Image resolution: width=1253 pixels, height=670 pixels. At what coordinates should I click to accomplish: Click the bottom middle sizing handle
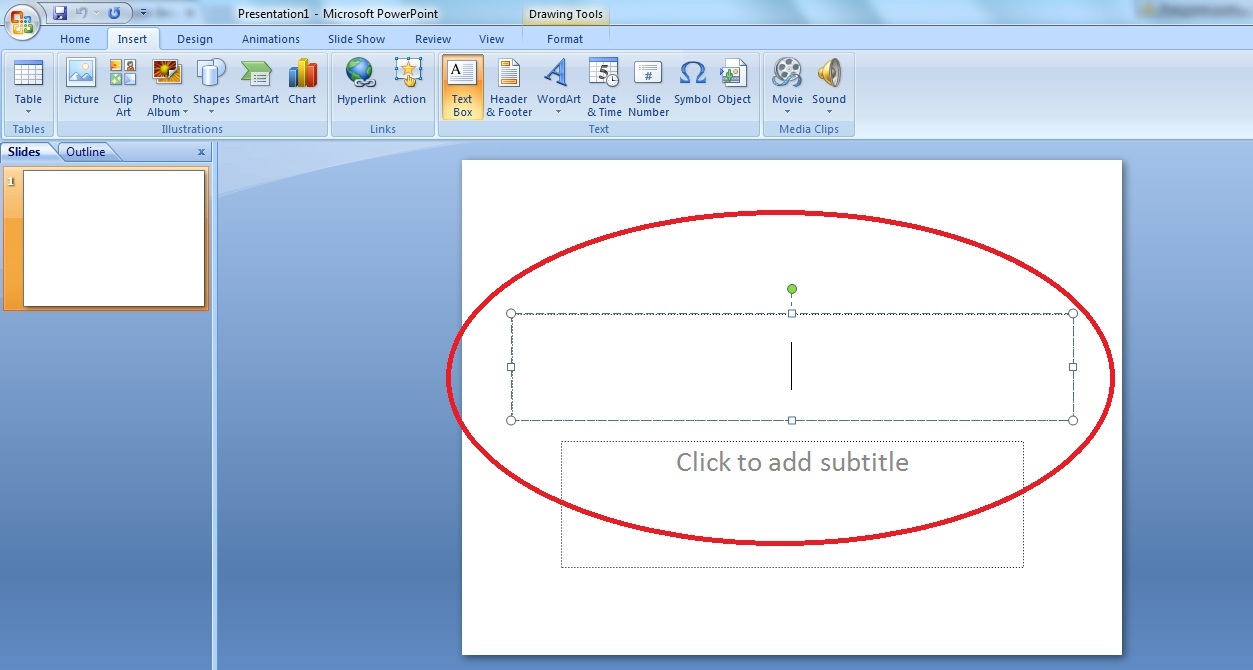point(792,420)
